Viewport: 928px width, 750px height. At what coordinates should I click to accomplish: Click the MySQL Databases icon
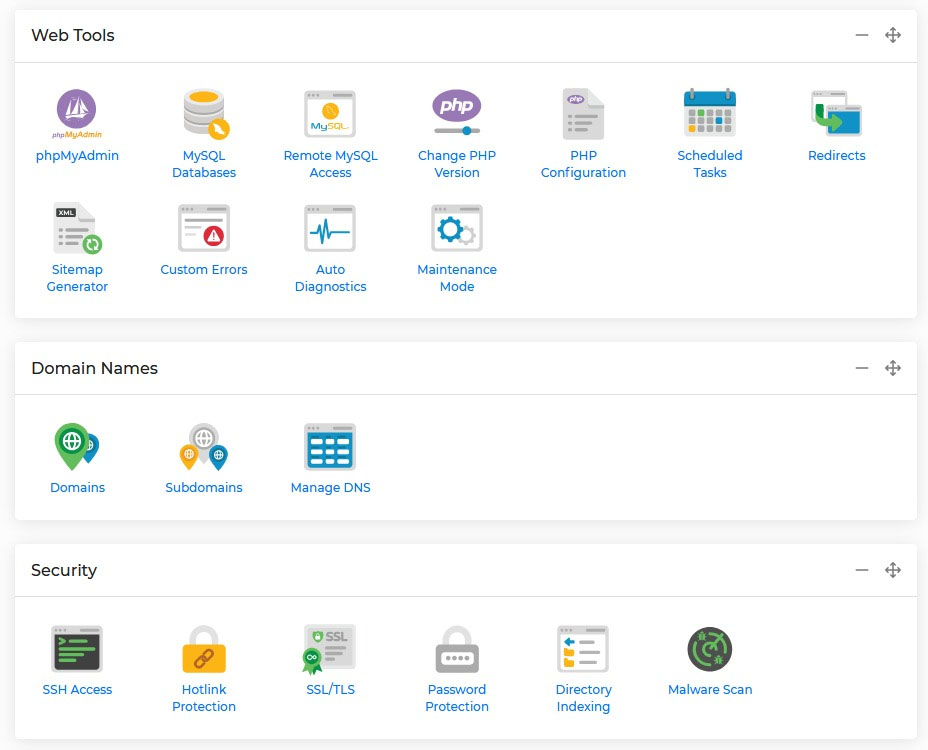pyautogui.click(x=204, y=113)
